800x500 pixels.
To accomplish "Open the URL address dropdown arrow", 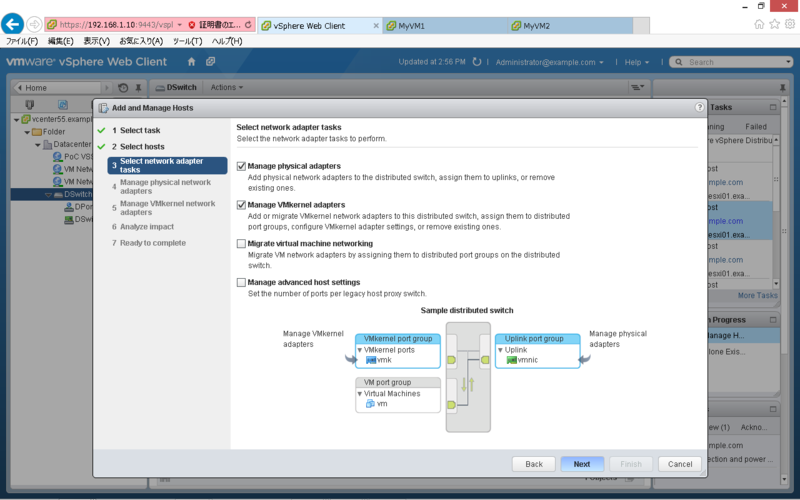I will pyautogui.click(x=180, y=24).
